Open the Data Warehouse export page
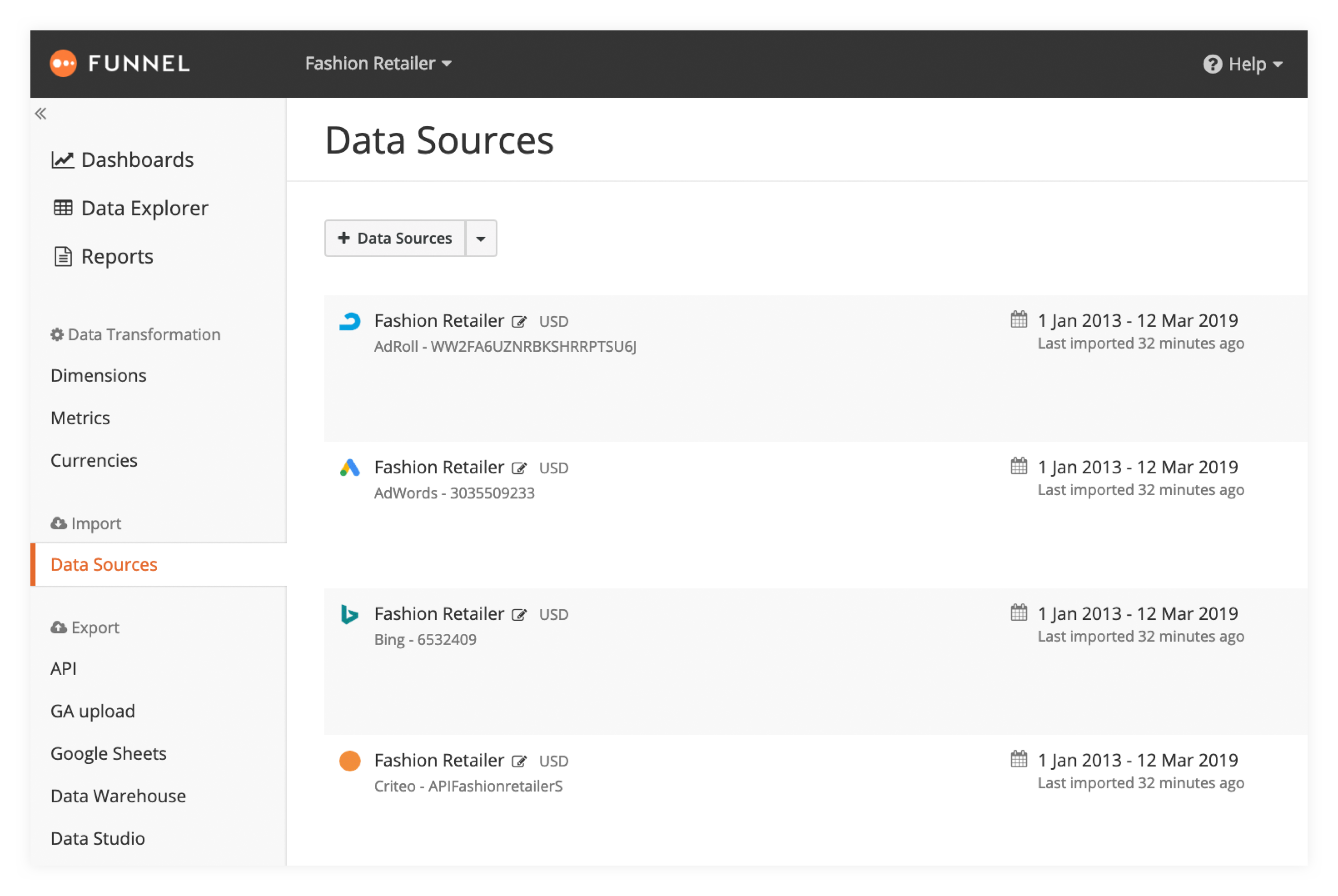 118,796
